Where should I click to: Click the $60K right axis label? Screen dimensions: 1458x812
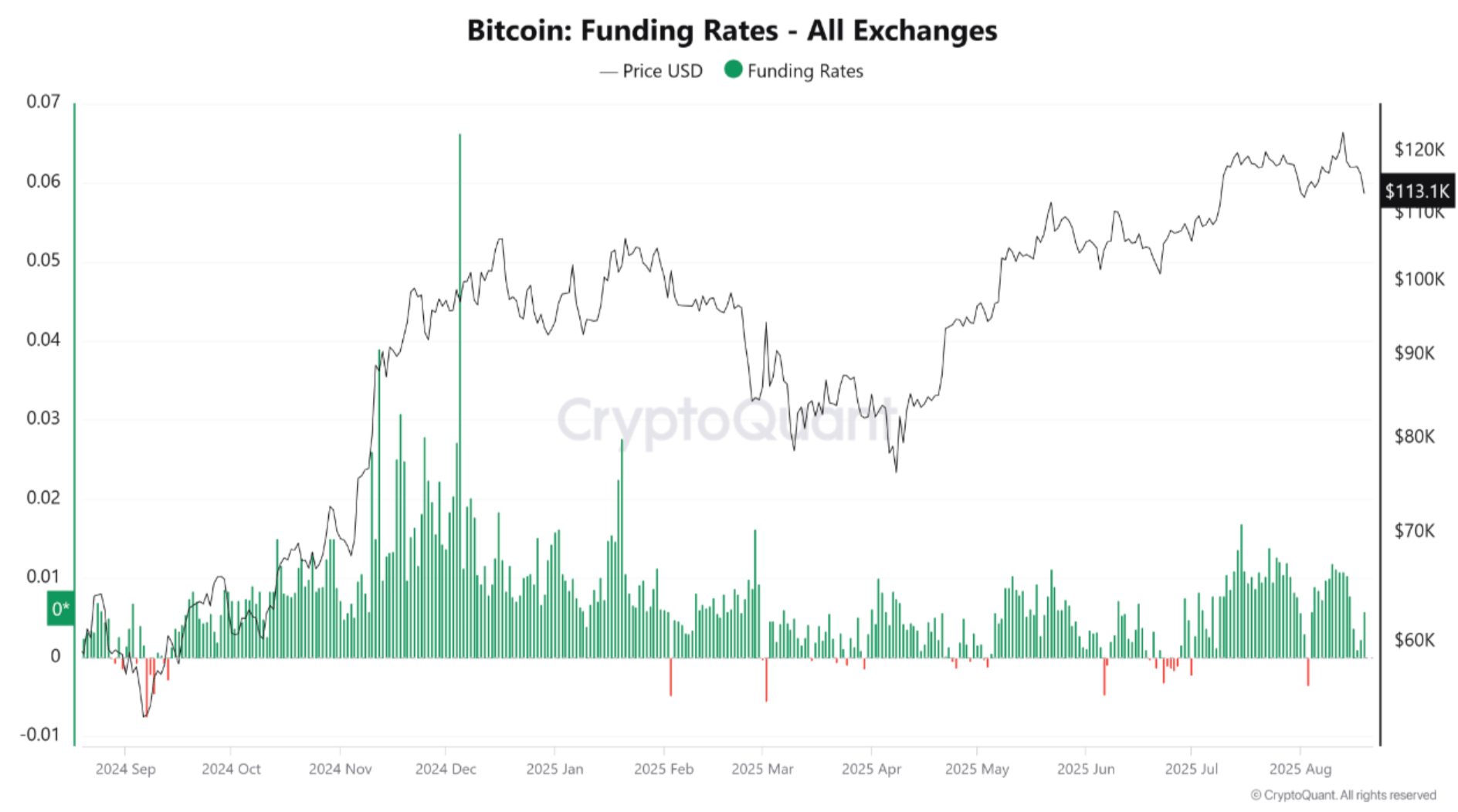tap(1415, 640)
